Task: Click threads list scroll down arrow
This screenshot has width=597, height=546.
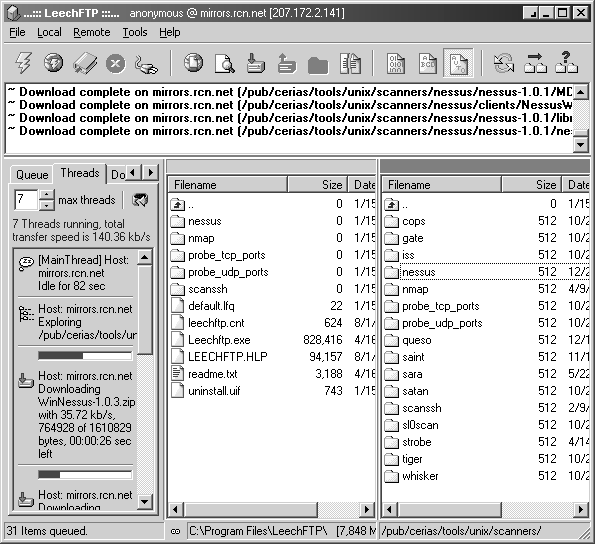Action: coord(145,501)
